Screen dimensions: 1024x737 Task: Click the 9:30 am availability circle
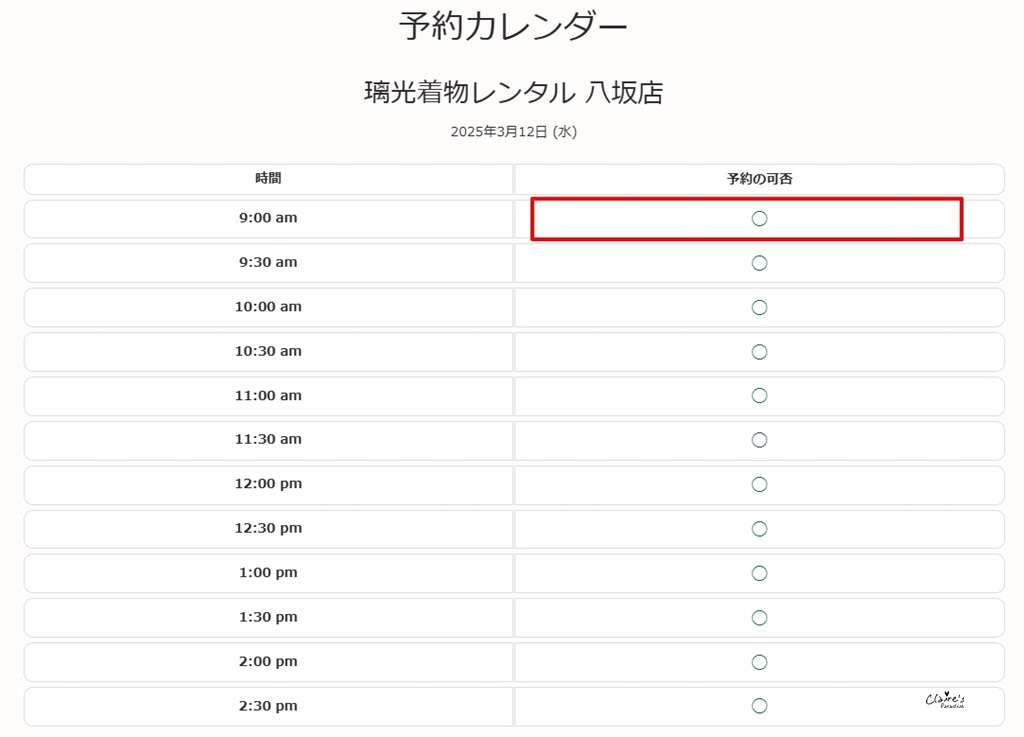[x=759, y=263]
